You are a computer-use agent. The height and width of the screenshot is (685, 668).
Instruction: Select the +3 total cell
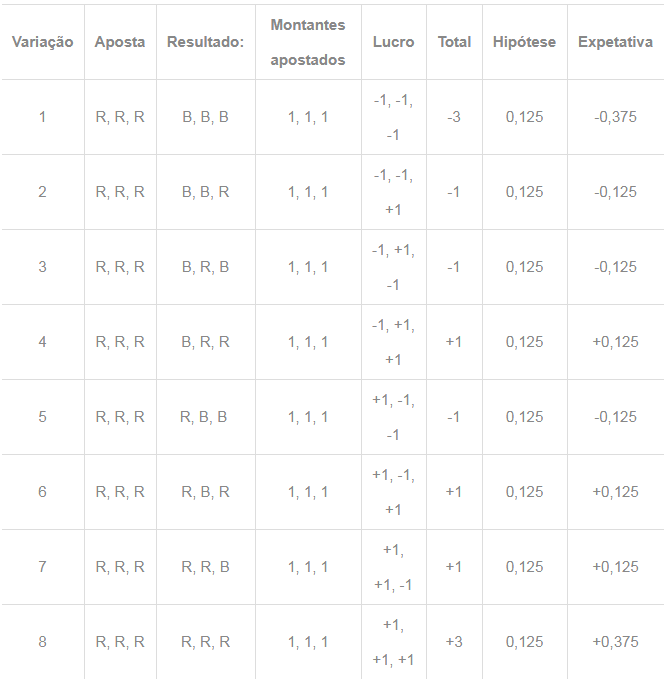[x=454, y=642]
